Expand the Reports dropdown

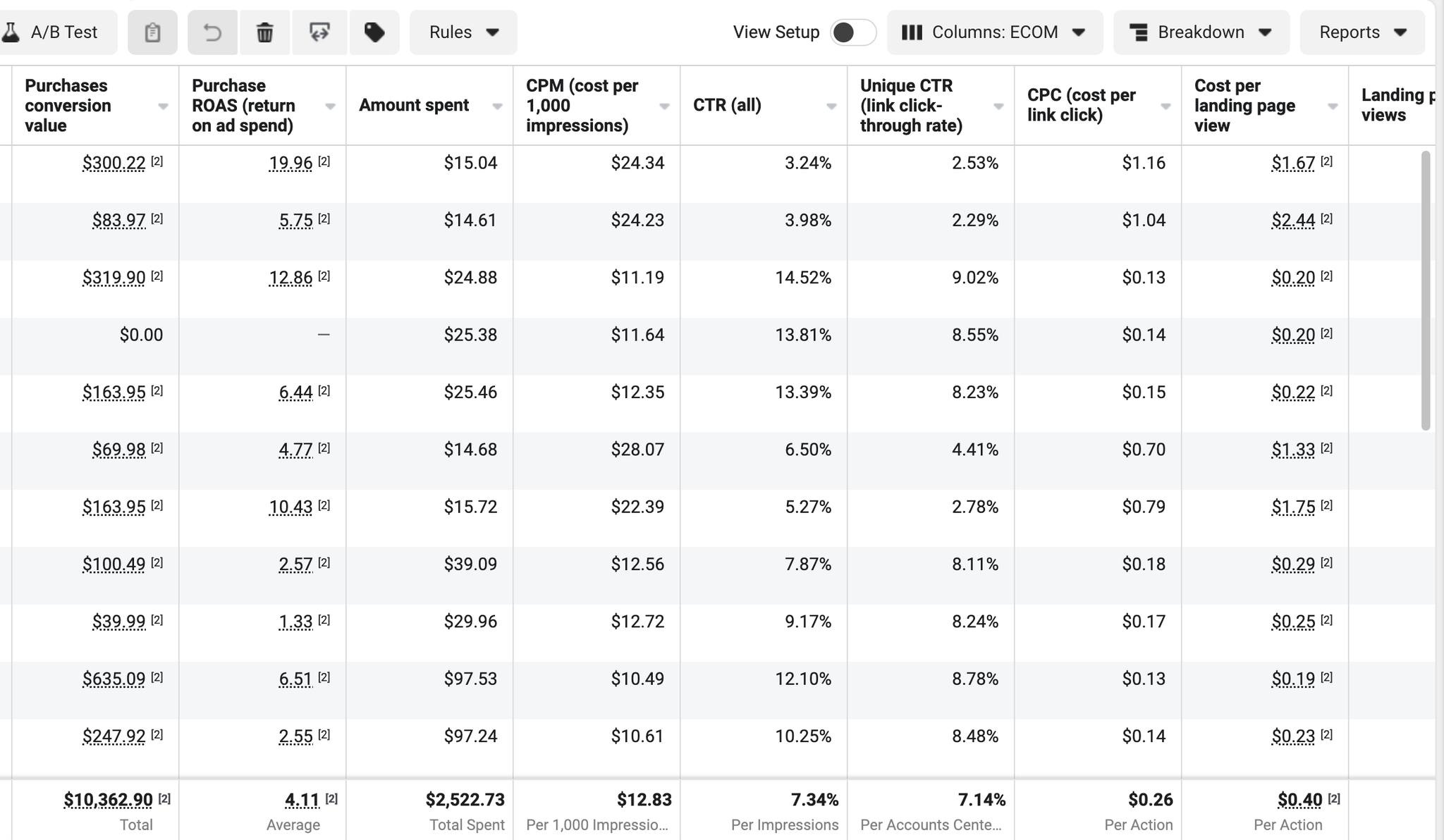[x=1362, y=32]
